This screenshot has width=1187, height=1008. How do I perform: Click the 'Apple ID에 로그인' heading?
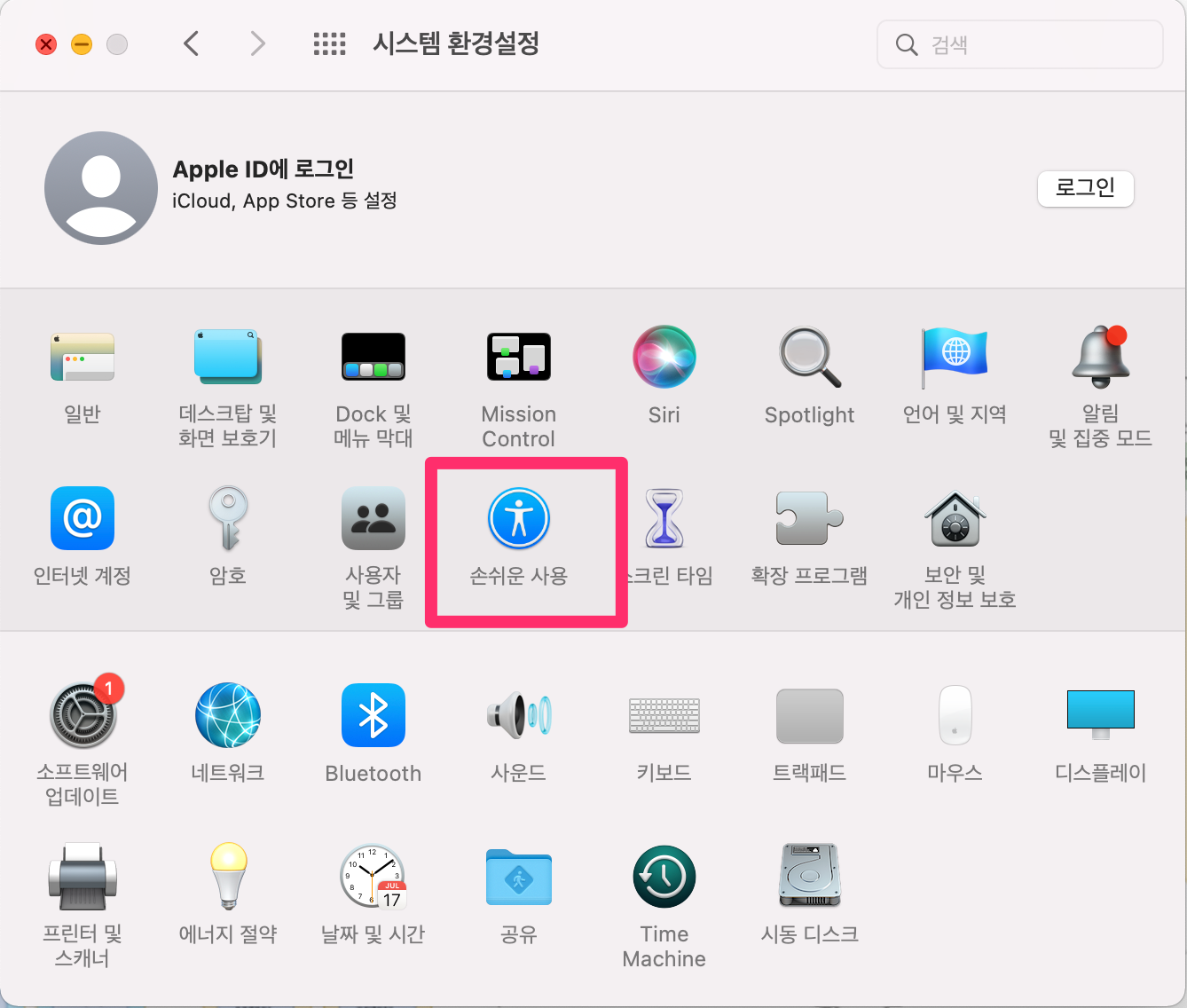coord(263,169)
